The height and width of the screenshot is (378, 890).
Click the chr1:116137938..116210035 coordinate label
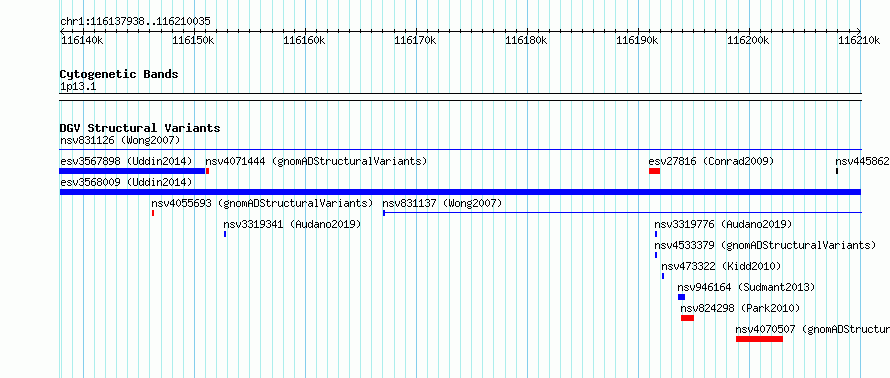(x=136, y=22)
